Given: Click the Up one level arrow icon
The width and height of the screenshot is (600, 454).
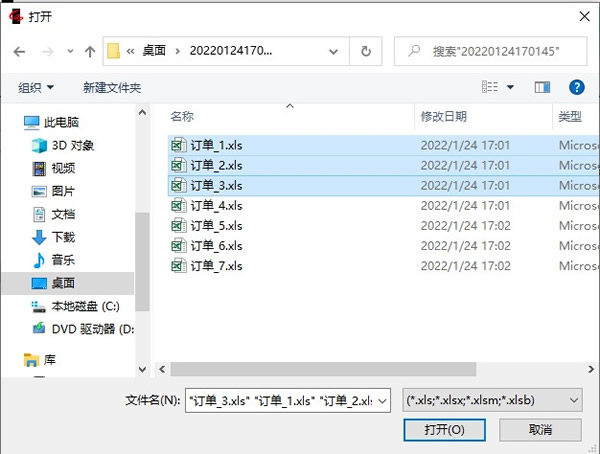Looking at the screenshot, I should point(90,50).
